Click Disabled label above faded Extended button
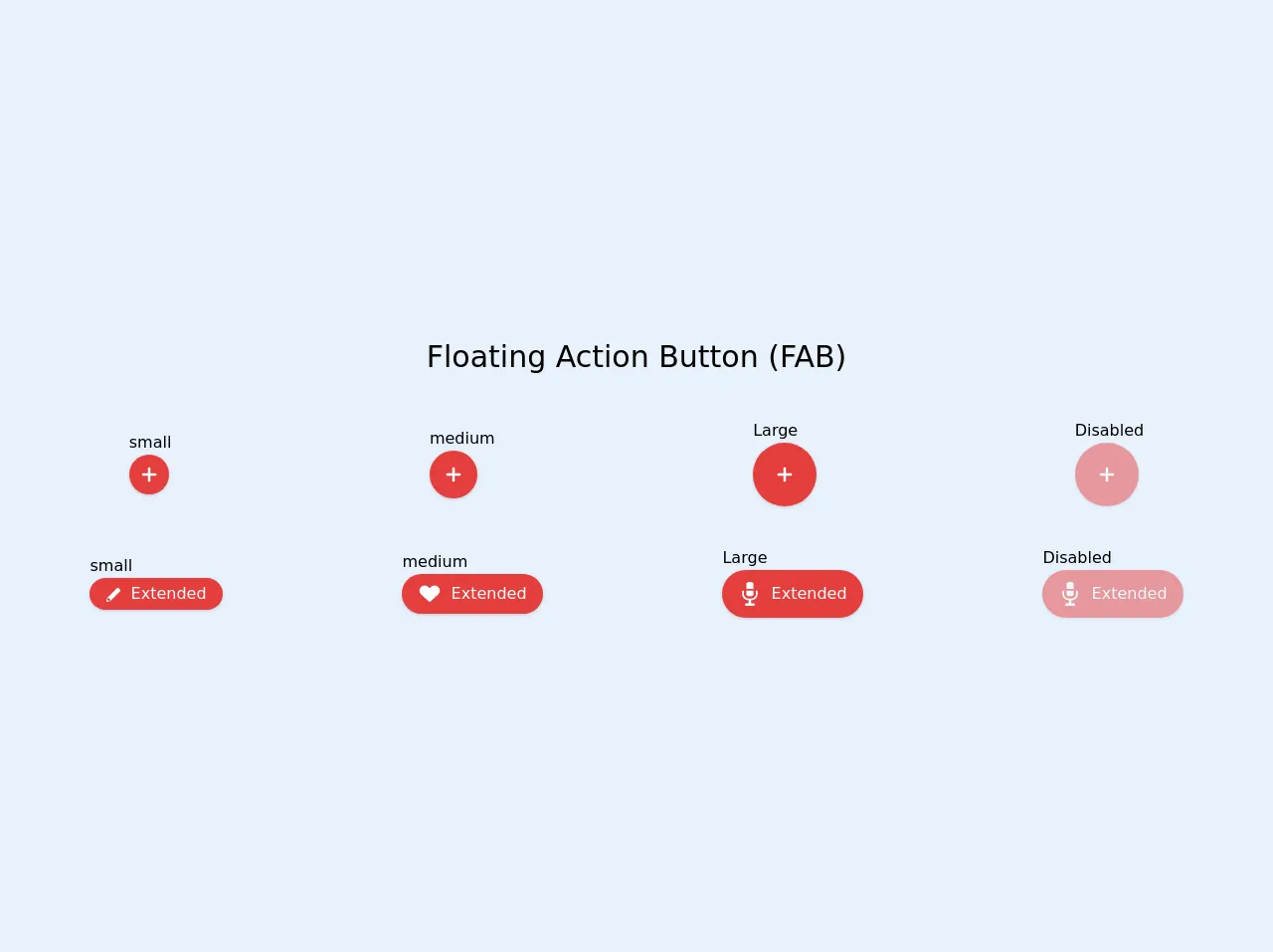 tap(1077, 558)
